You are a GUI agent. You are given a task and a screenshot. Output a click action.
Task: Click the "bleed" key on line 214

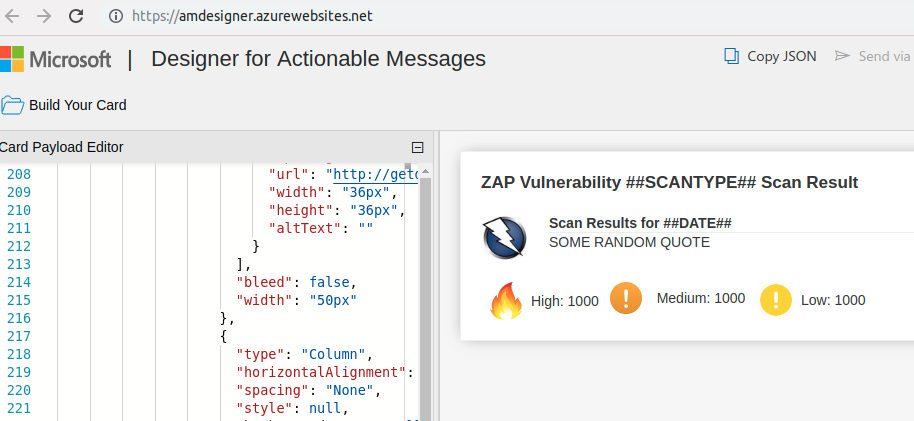click(263, 282)
